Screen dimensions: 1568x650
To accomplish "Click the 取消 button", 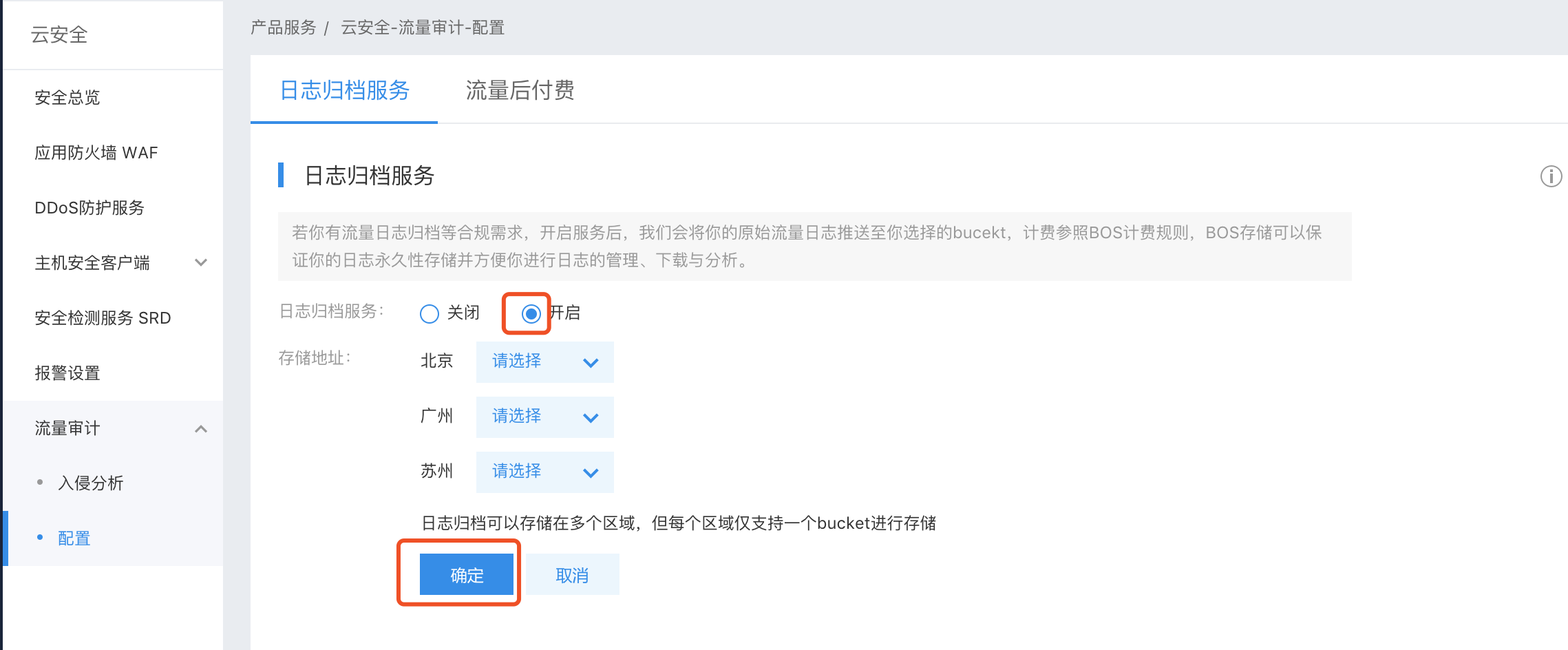I will tap(572, 574).
